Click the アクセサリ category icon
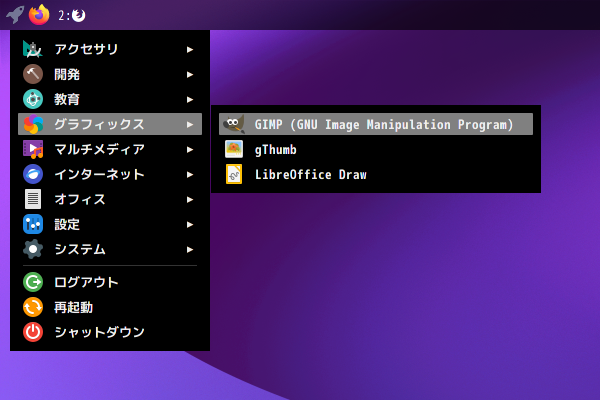Image resolution: width=600 pixels, height=400 pixels. (33, 49)
